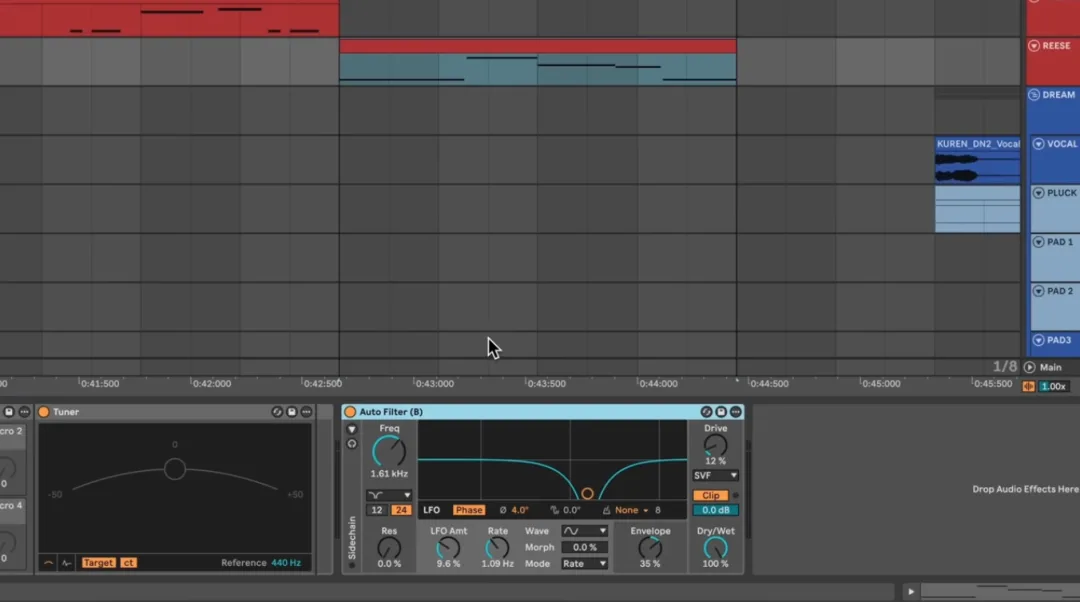The height and width of the screenshot is (602, 1080).
Task: Save the Tuner preset via disk icon
Action: [x=291, y=412]
